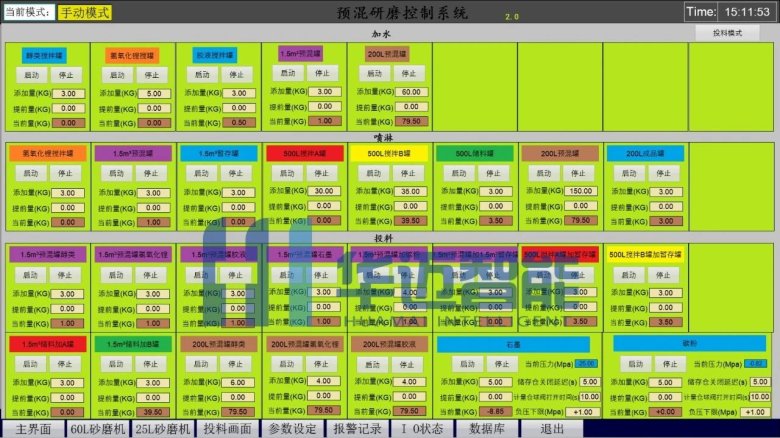Stop the 200L成品罐 in the 喷淋 section

(661, 173)
